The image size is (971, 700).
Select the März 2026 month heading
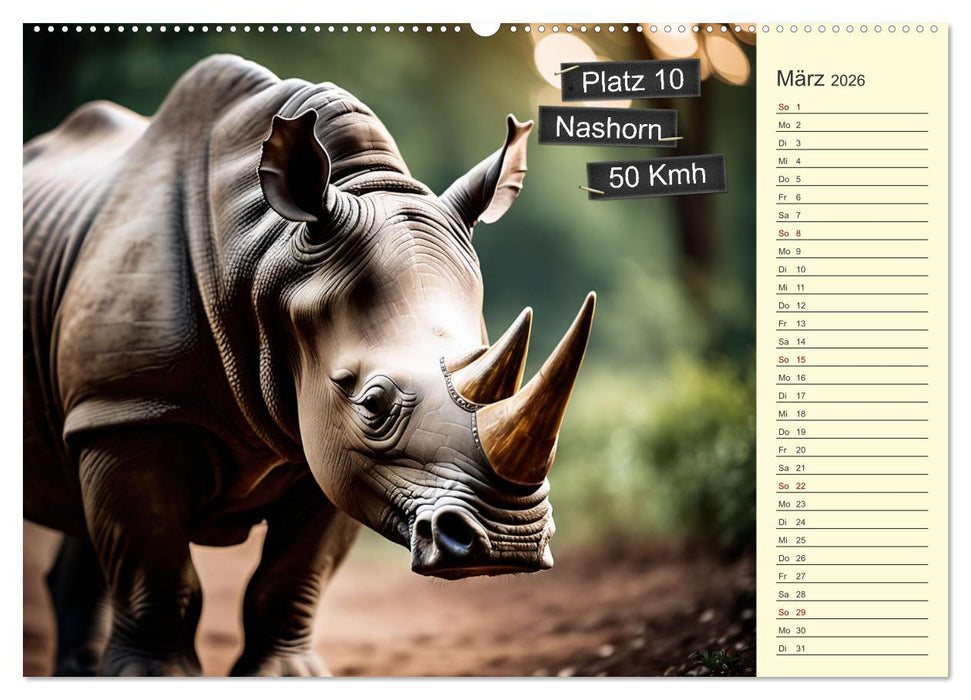point(812,78)
